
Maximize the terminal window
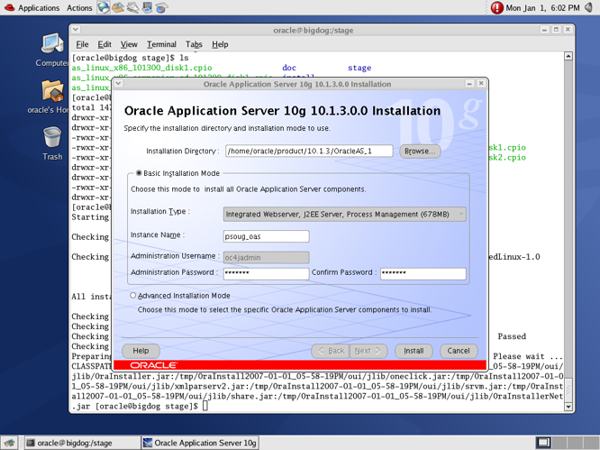(x=556, y=29)
